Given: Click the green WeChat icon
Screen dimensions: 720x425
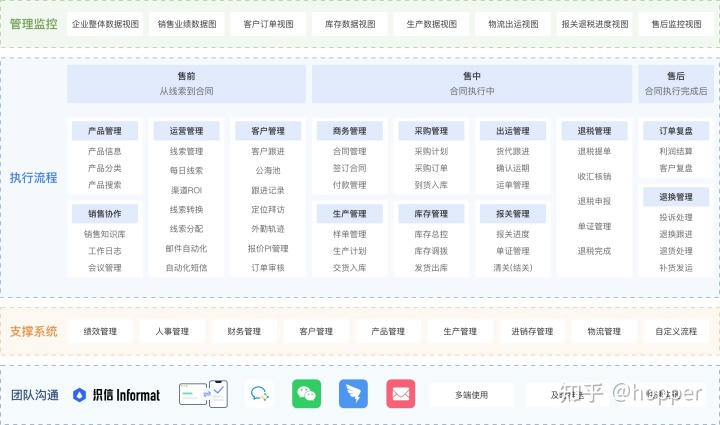Looking at the screenshot, I should coord(307,394).
